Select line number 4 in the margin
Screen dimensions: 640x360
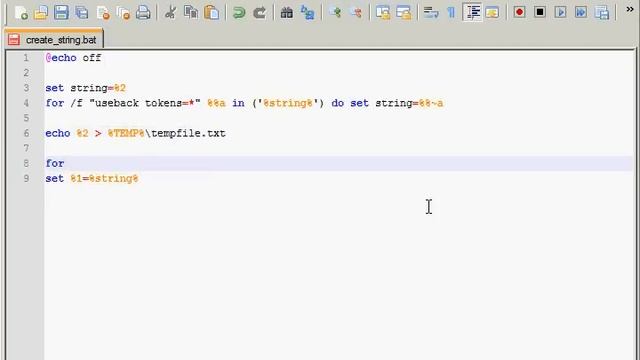[26, 103]
